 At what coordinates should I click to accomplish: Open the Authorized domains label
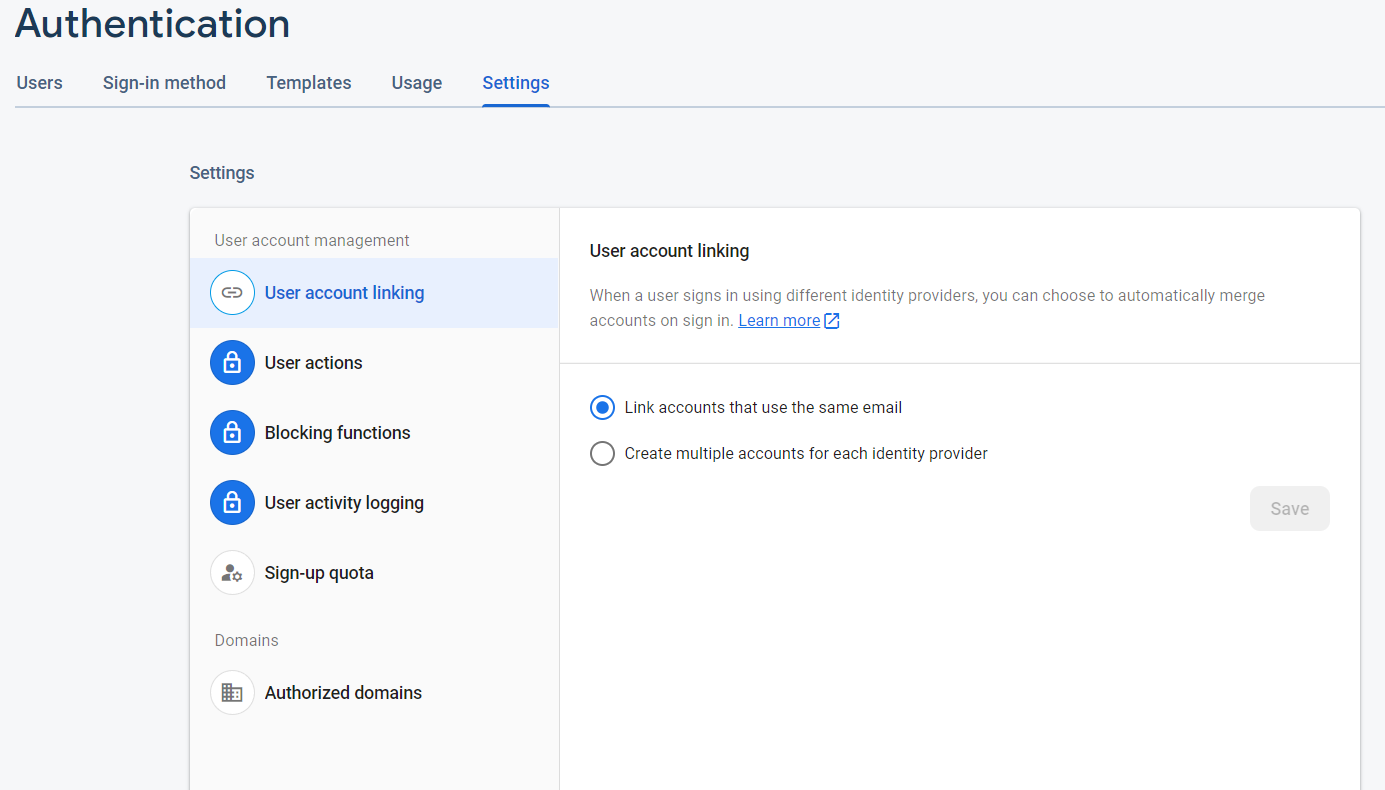[343, 693]
